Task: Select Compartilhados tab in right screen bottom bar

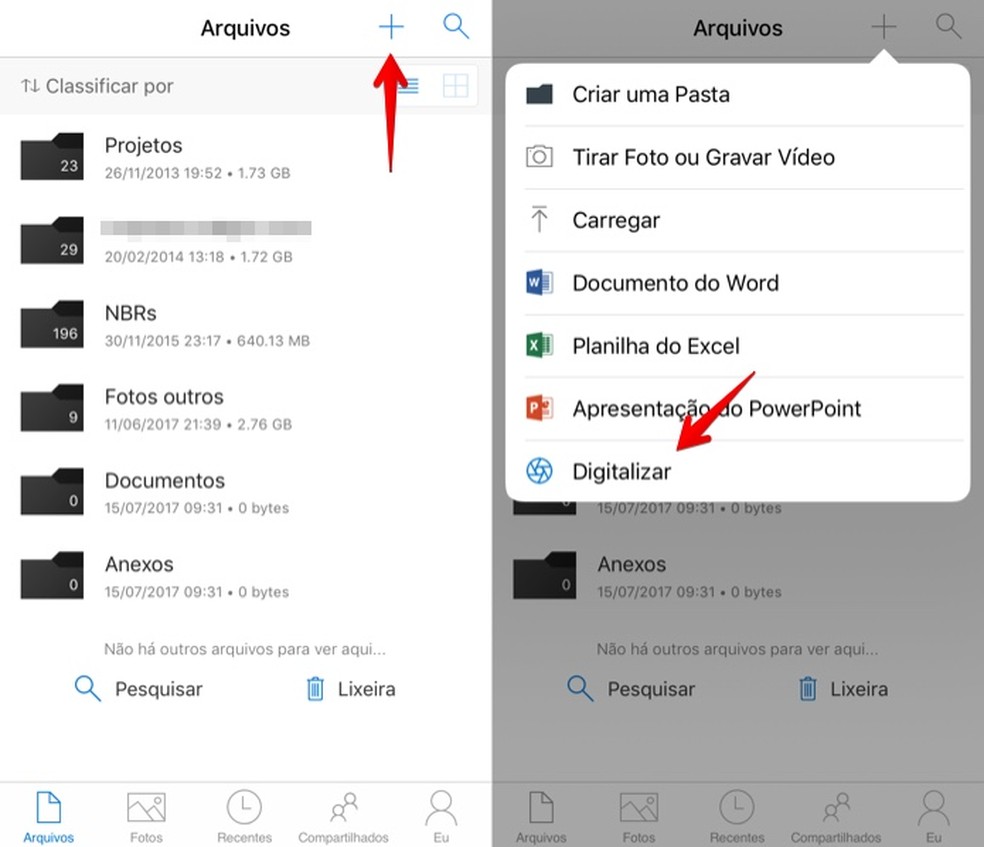Action: 836,818
